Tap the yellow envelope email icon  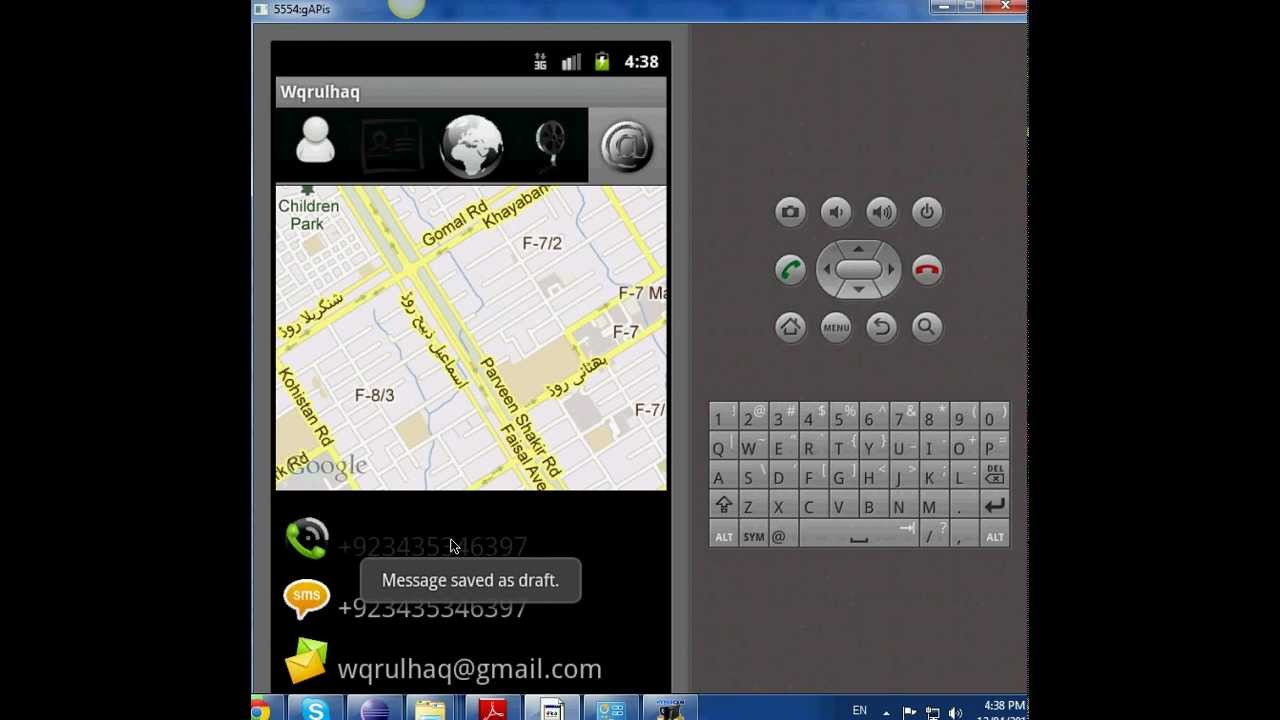click(306, 661)
